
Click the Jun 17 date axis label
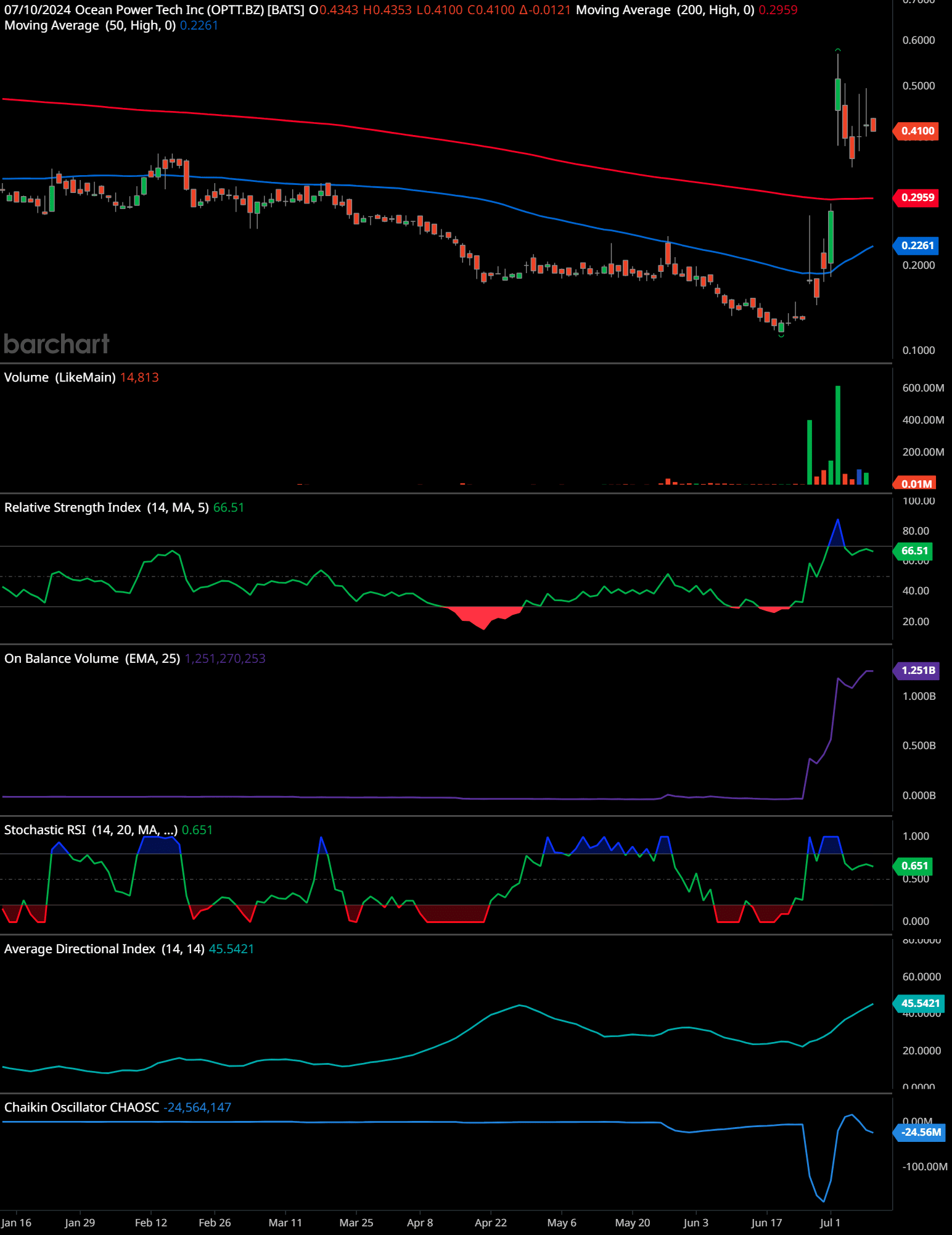[766, 1223]
